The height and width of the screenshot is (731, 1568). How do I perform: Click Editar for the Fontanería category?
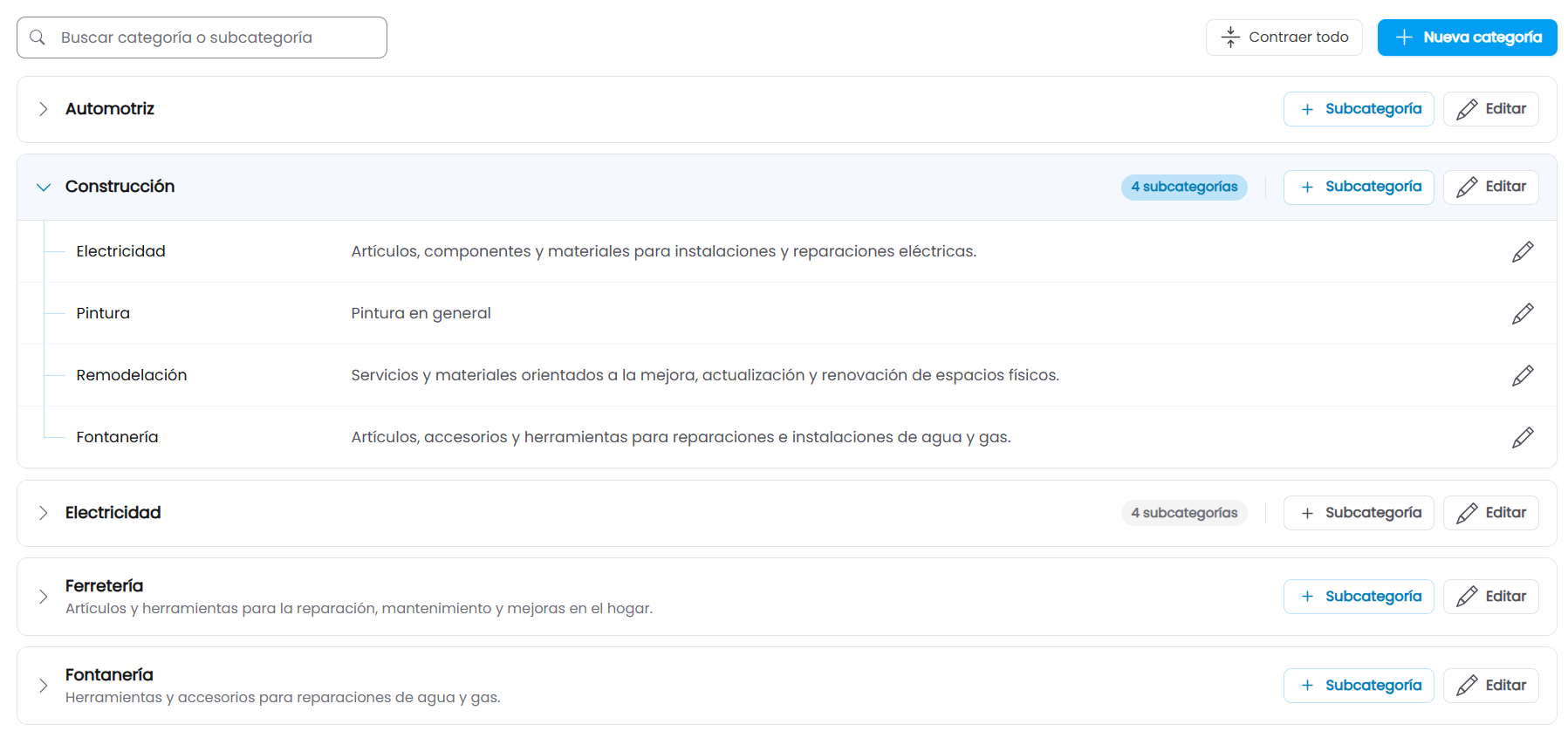point(1491,686)
